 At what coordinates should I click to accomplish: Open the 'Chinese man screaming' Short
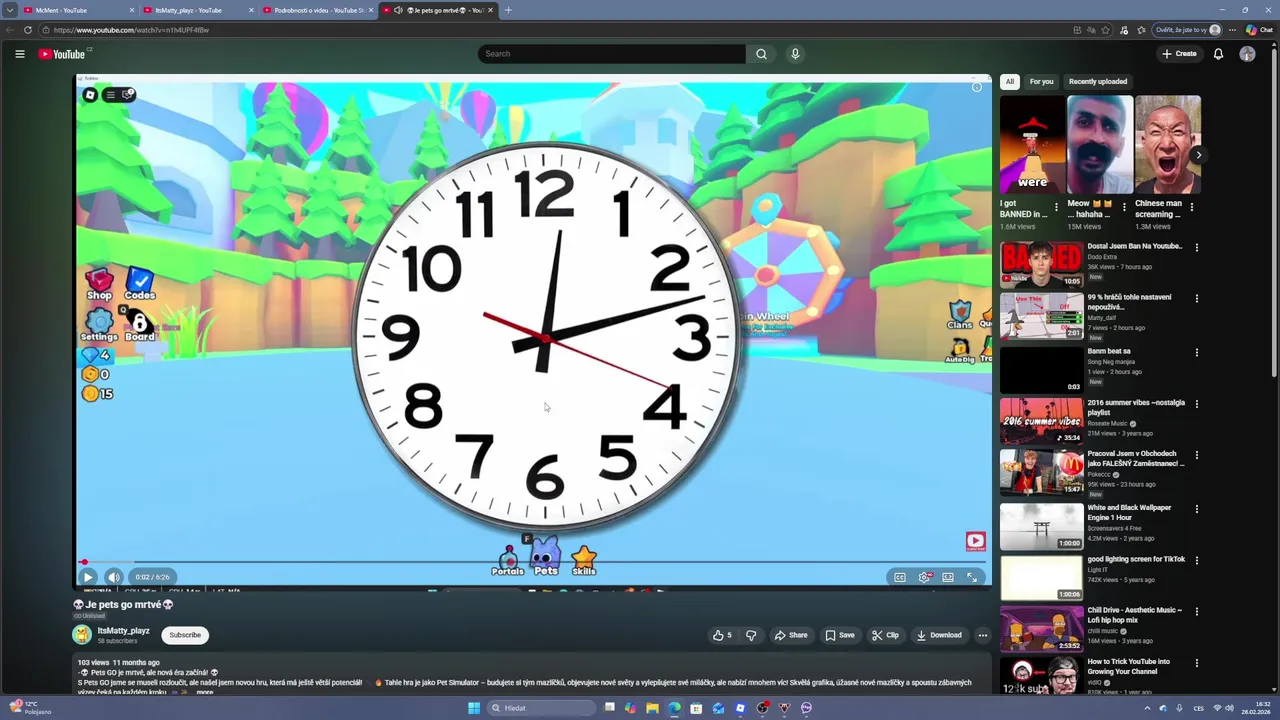tap(1168, 145)
